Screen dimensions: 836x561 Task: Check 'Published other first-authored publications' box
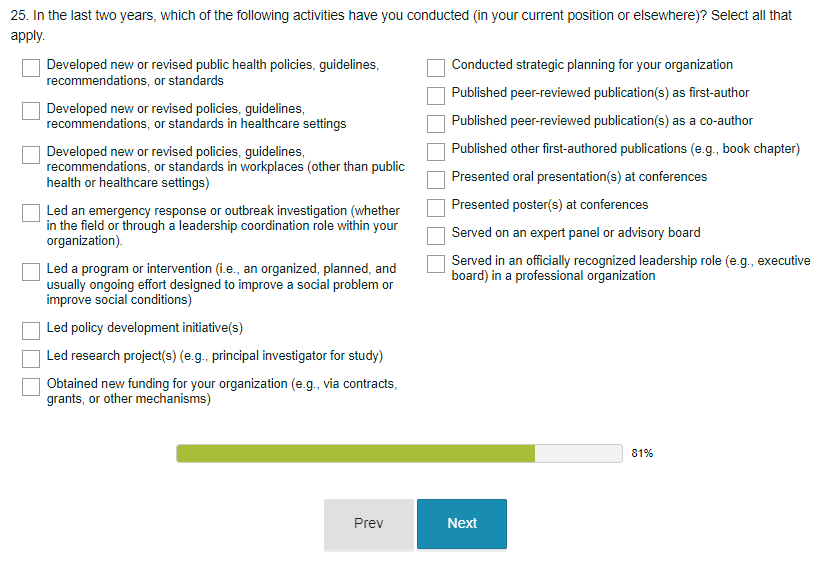[436, 152]
